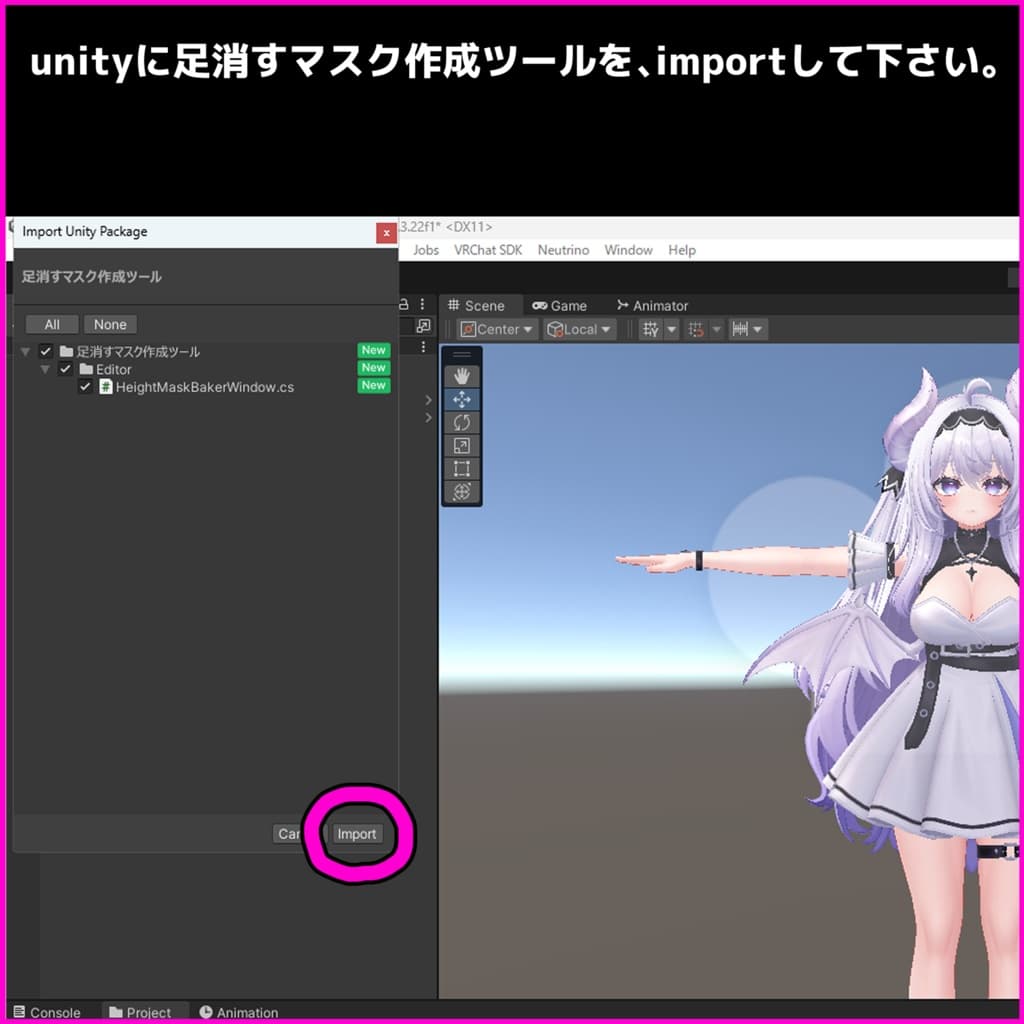
Task: Collapse the 足消すマスク作成ツール tree item
Action: click(25, 351)
